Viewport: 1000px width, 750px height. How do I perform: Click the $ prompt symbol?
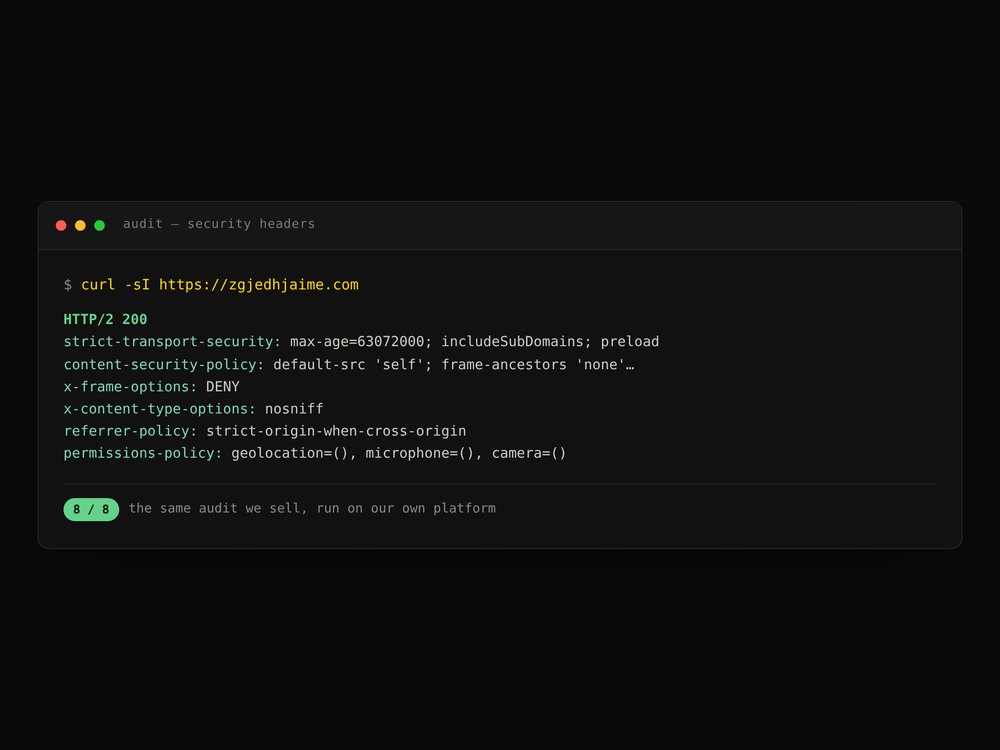pyautogui.click(x=68, y=285)
